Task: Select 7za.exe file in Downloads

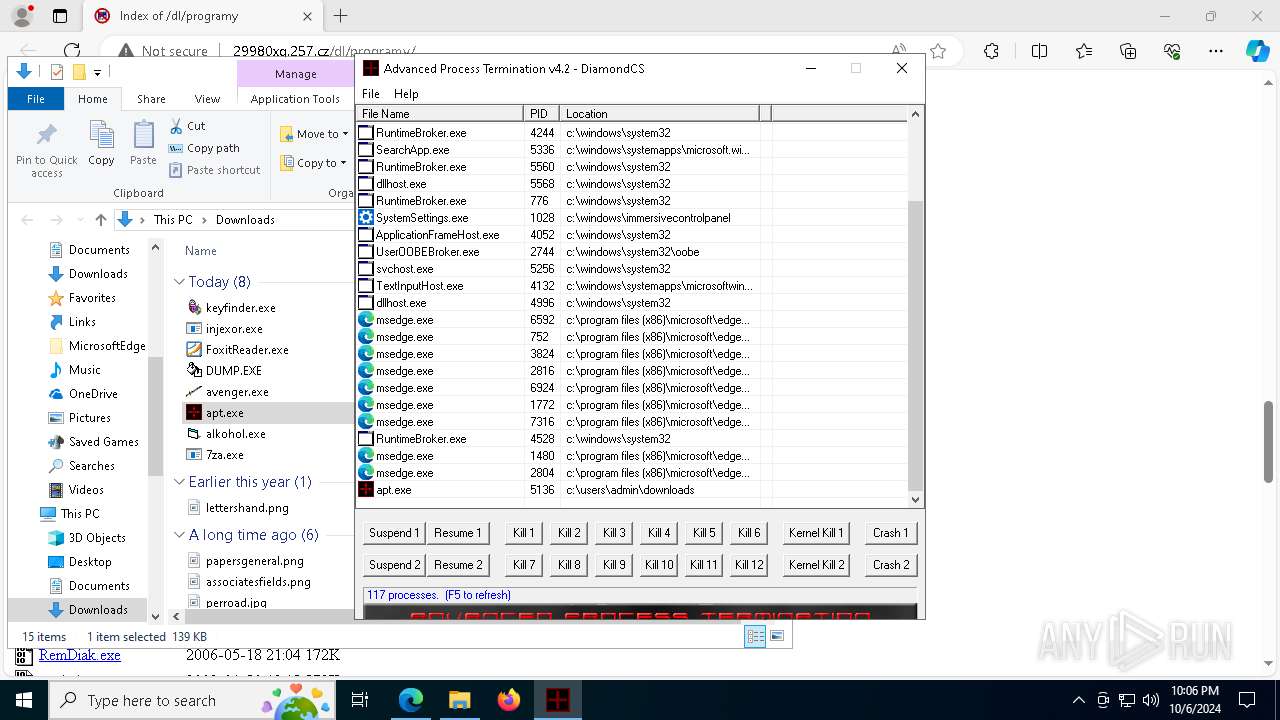Action: (224, 455)
